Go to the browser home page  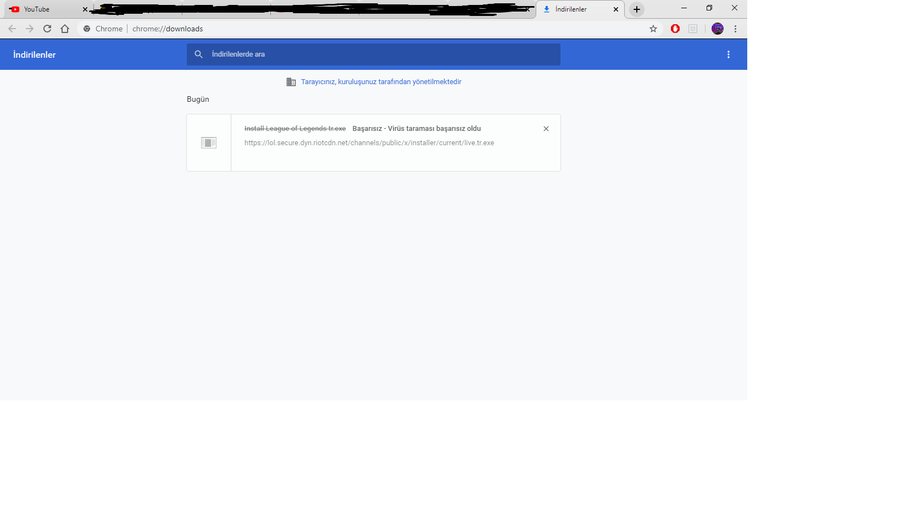[65, 29]
